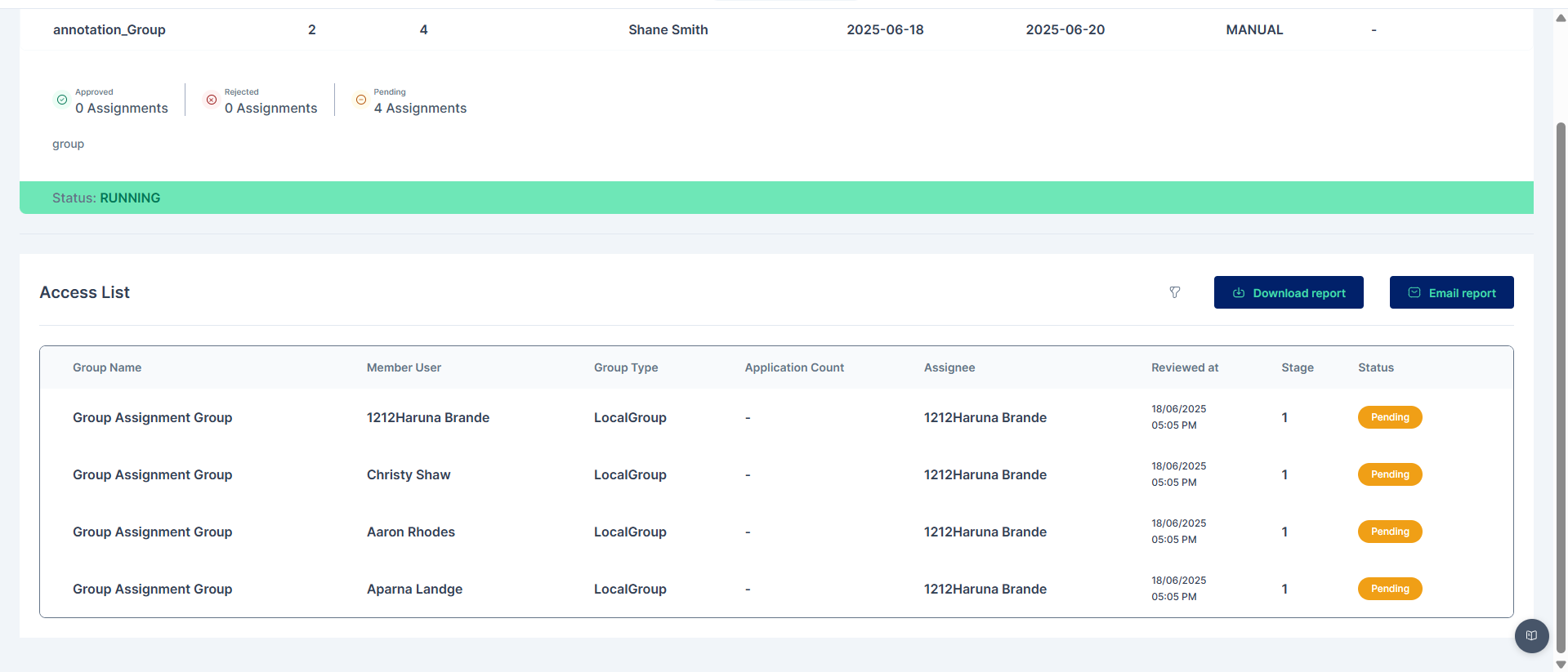
Task: Click the Pending orange status icon
Action: point(360,100)
